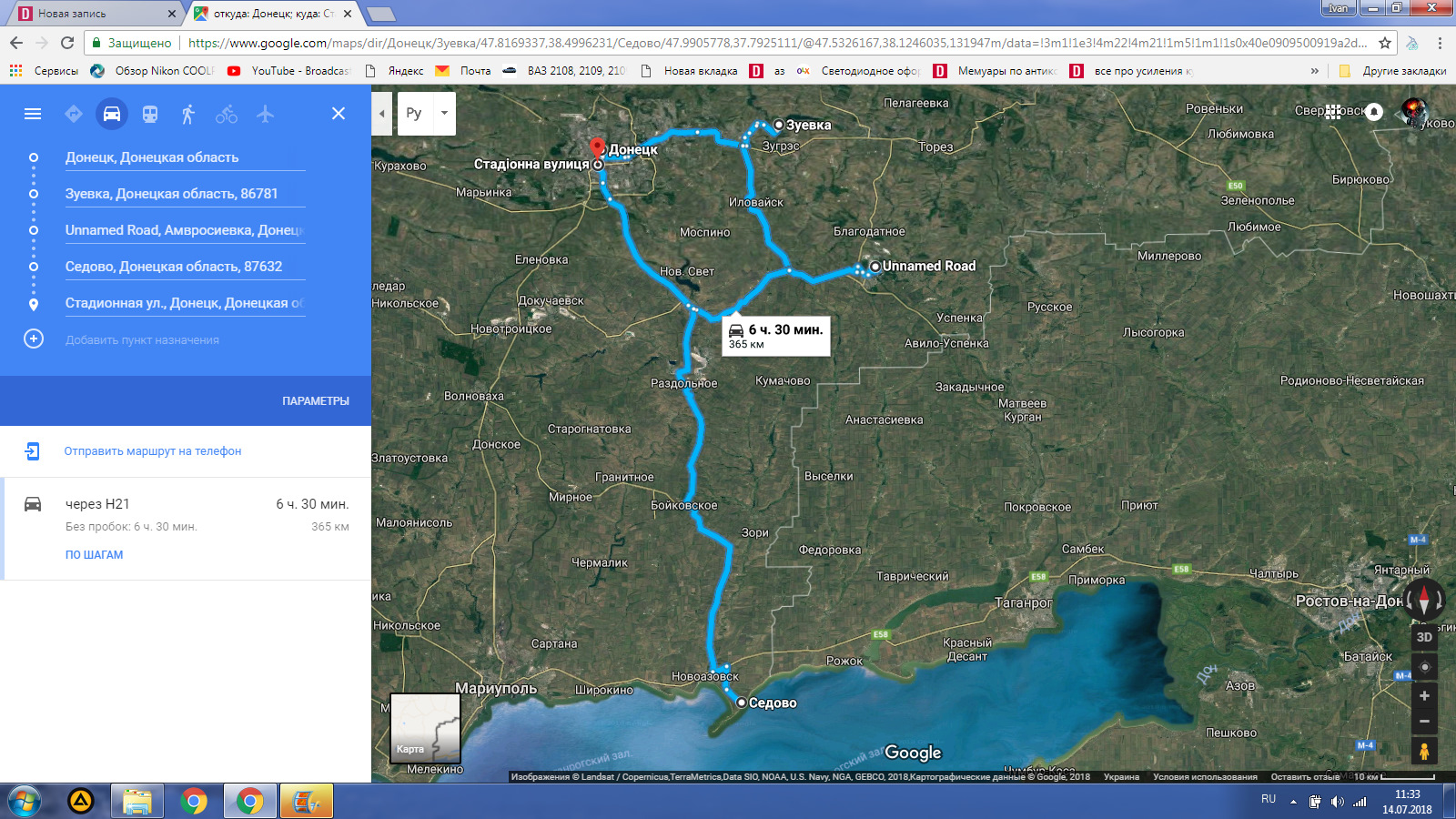Open Другие закладки folder

pyautogui.click(x=1392, y=71)
